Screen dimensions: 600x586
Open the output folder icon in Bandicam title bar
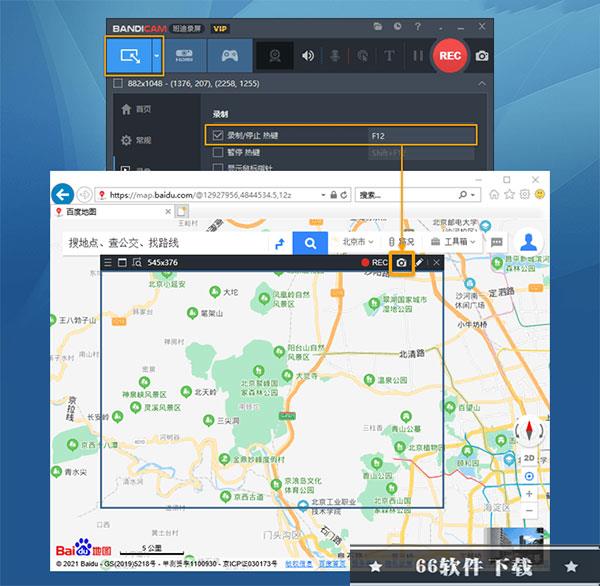tap(378, 27)
